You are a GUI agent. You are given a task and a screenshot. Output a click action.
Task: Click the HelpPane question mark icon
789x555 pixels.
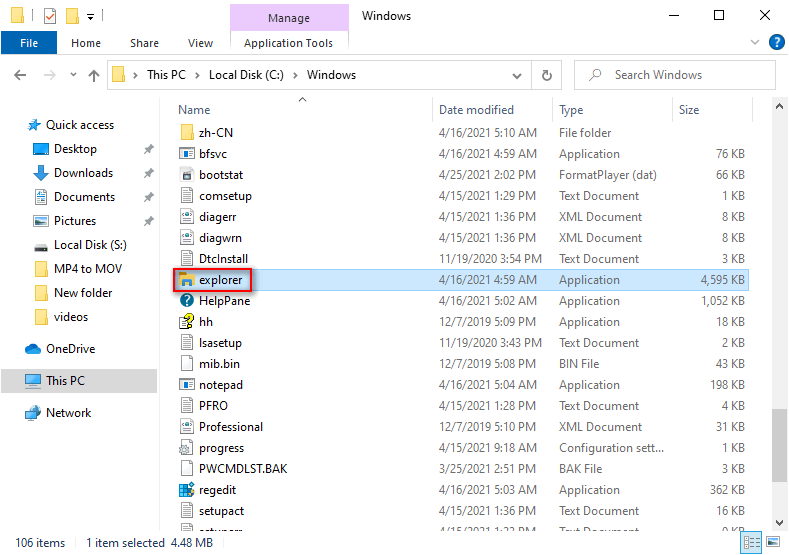[x=187, y=300]
